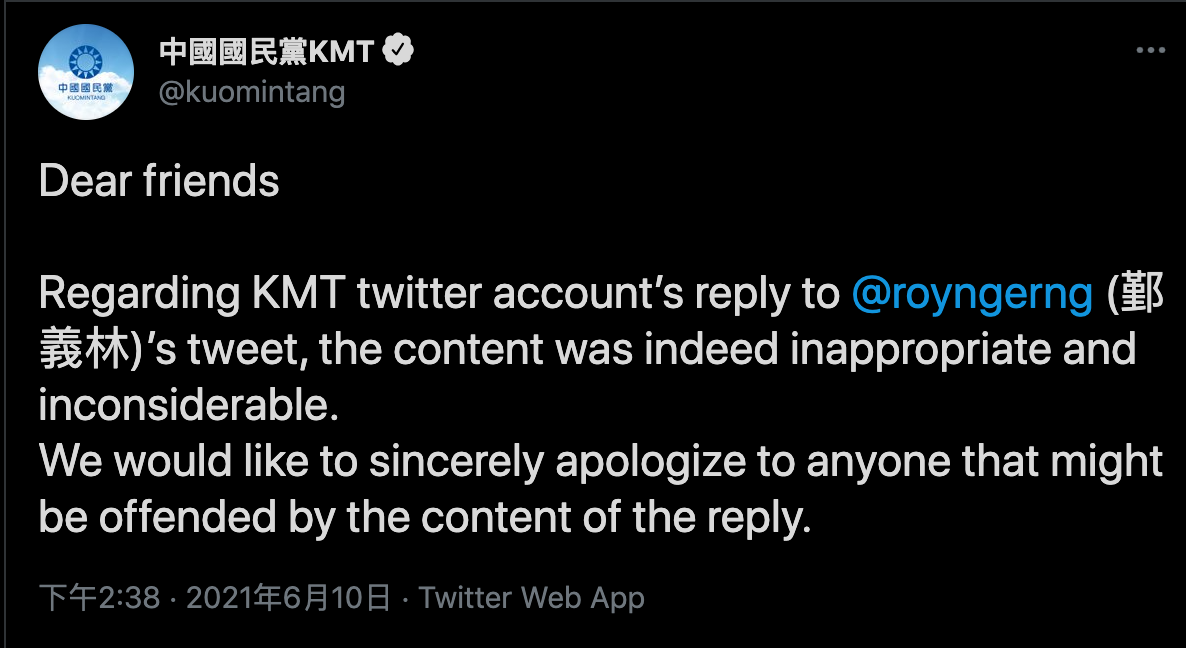
Task: Visit the @kuomintang handle
Action: [x=252, y=92]
